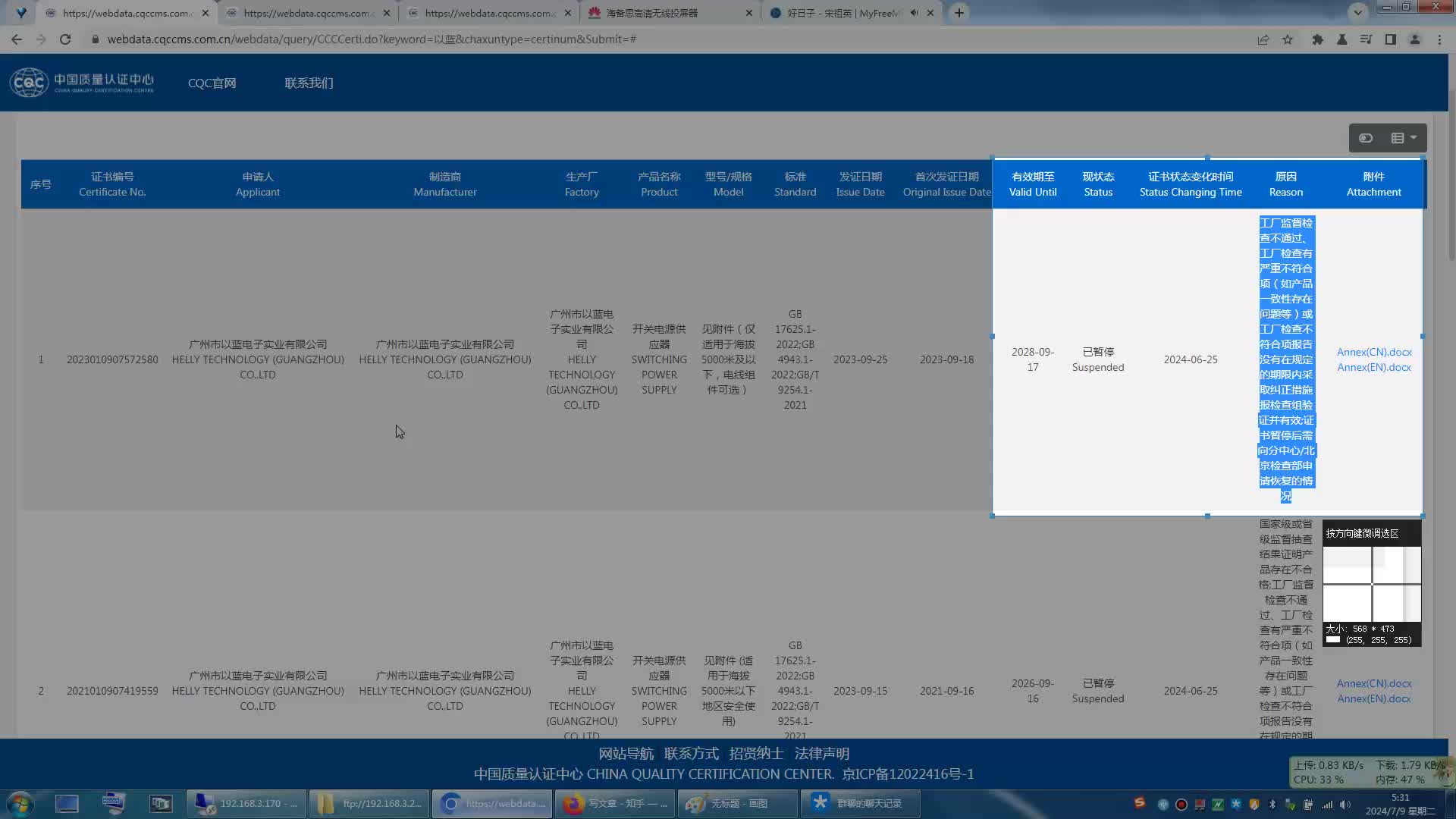Reload the page with refresh icon

(65, 39)
